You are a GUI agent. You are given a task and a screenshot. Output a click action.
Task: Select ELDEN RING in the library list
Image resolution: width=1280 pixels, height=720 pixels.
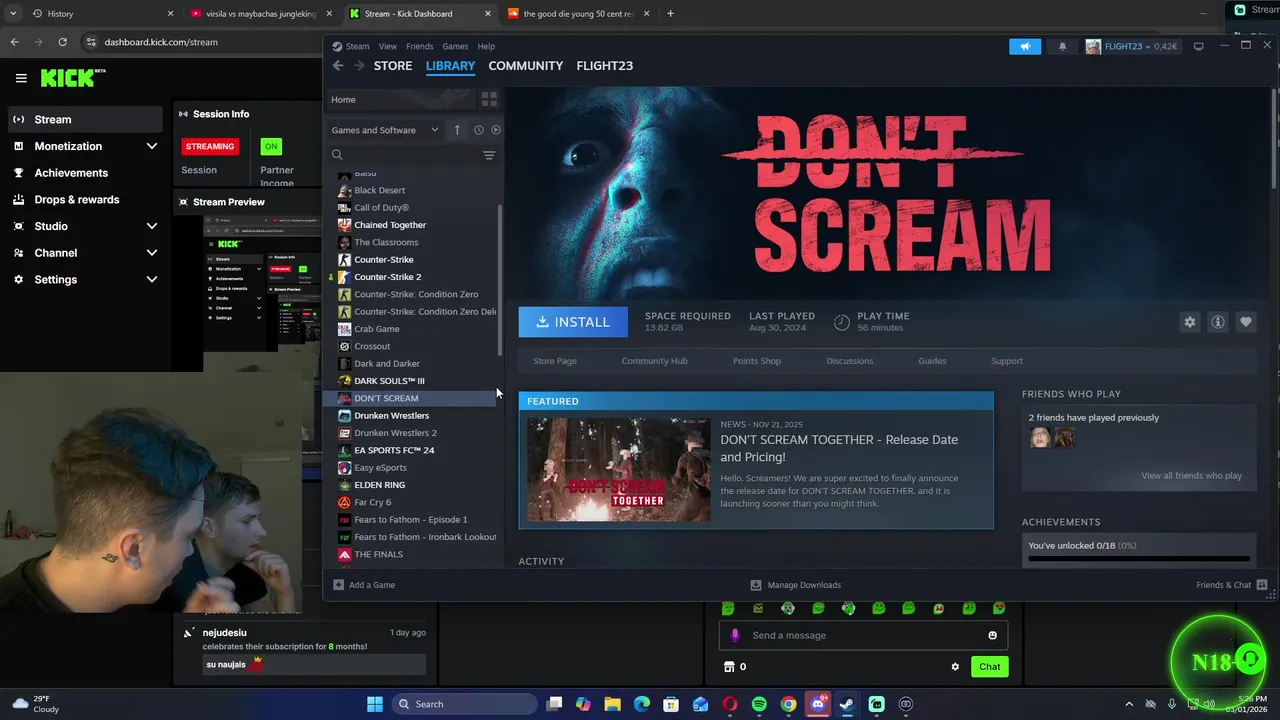(x=380, y=485)
